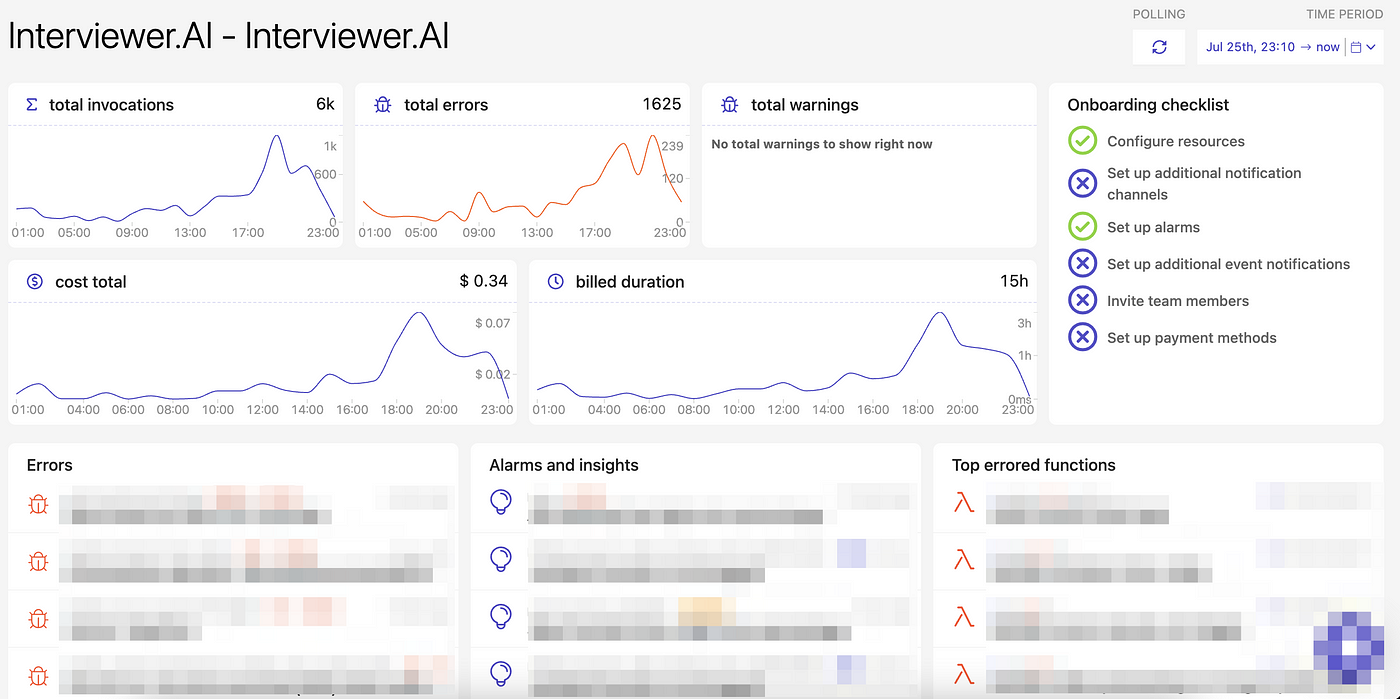Open Set up alarms checklist item

point(1153,227)
